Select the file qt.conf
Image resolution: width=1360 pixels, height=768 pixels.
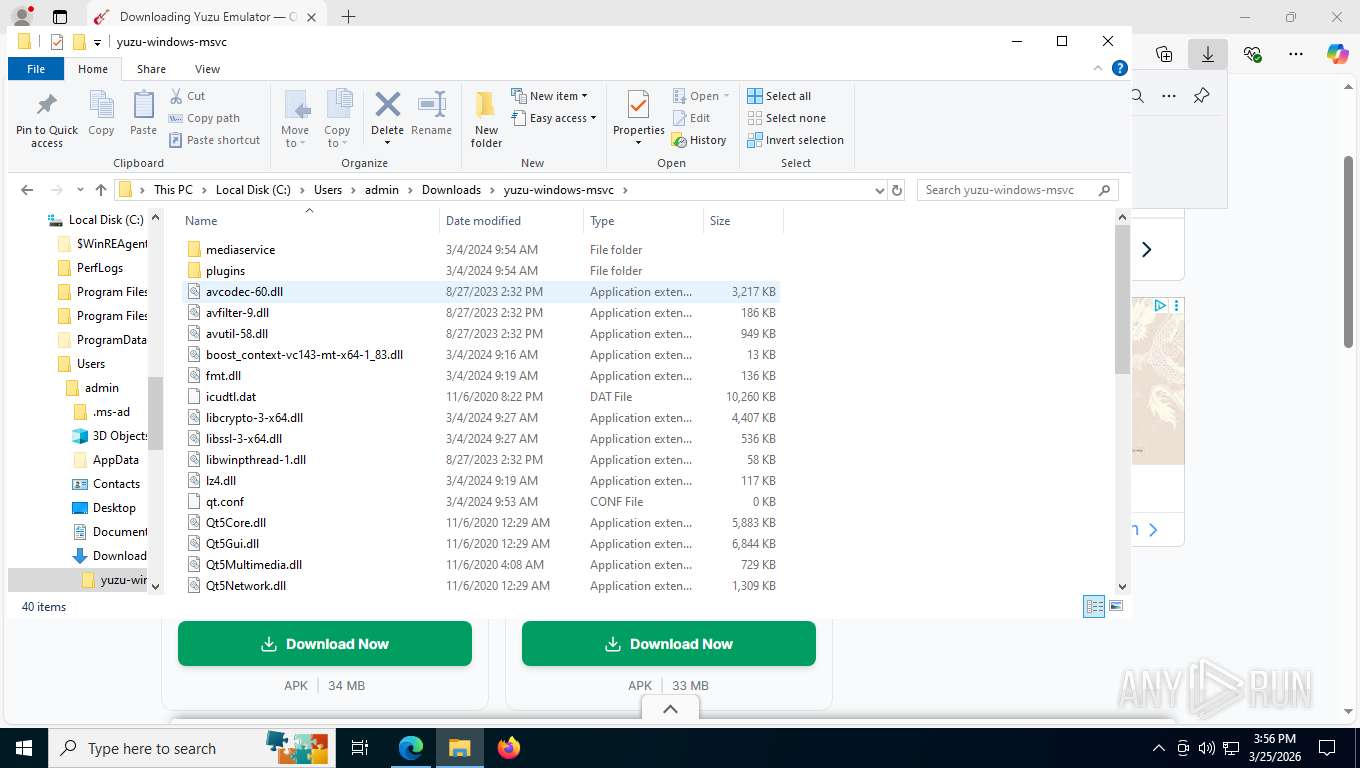point(479,502)
